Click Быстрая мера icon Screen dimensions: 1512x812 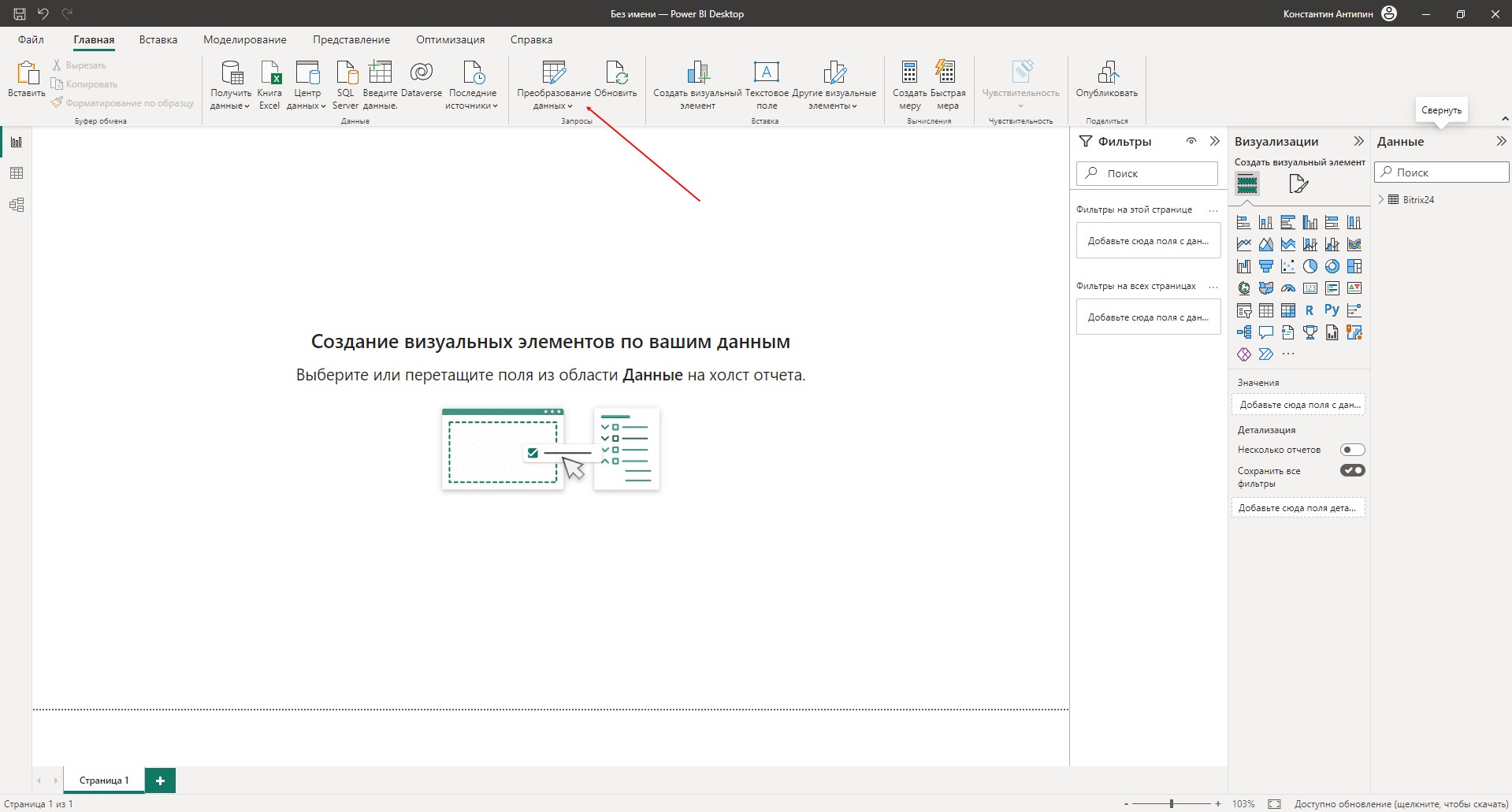click(x=945, y=72)
